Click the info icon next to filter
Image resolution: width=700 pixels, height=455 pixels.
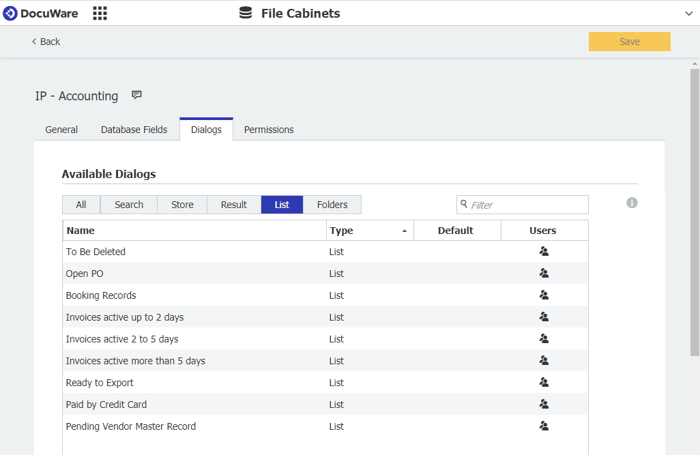tap(632, 203)
